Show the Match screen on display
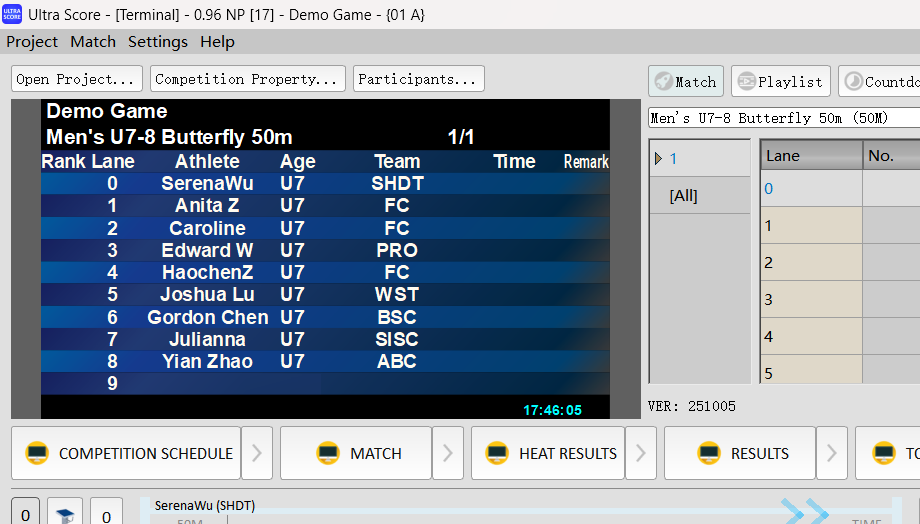This screenshot has height=524, width=920. point(356,453)
